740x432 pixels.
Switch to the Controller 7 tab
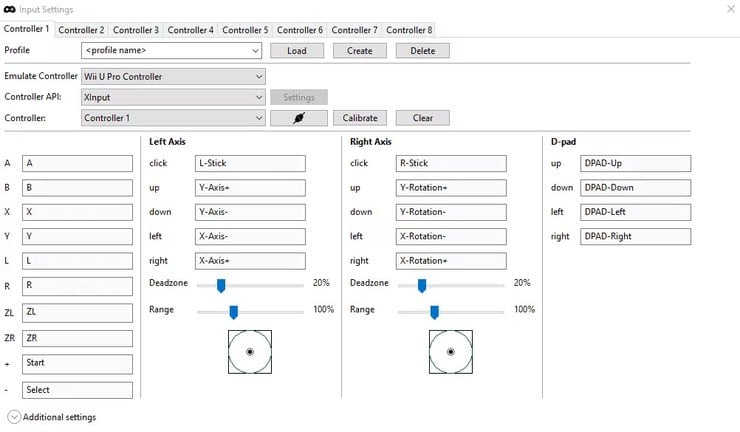(x=354, y=30)
